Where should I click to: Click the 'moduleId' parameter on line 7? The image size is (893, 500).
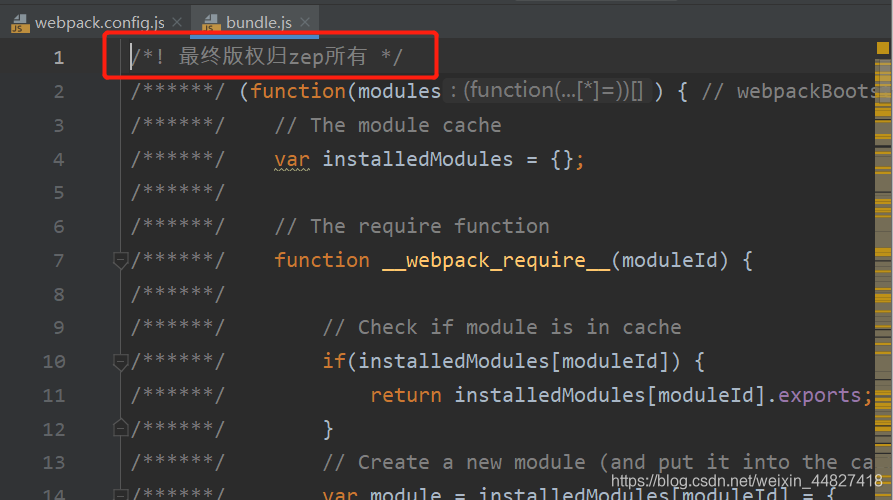pyautogui.click(x=669, y=261)
